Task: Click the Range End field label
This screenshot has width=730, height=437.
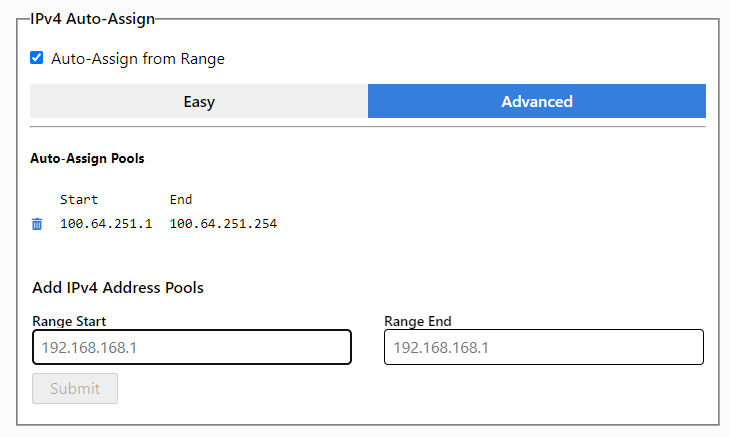Action: [417, 321]
